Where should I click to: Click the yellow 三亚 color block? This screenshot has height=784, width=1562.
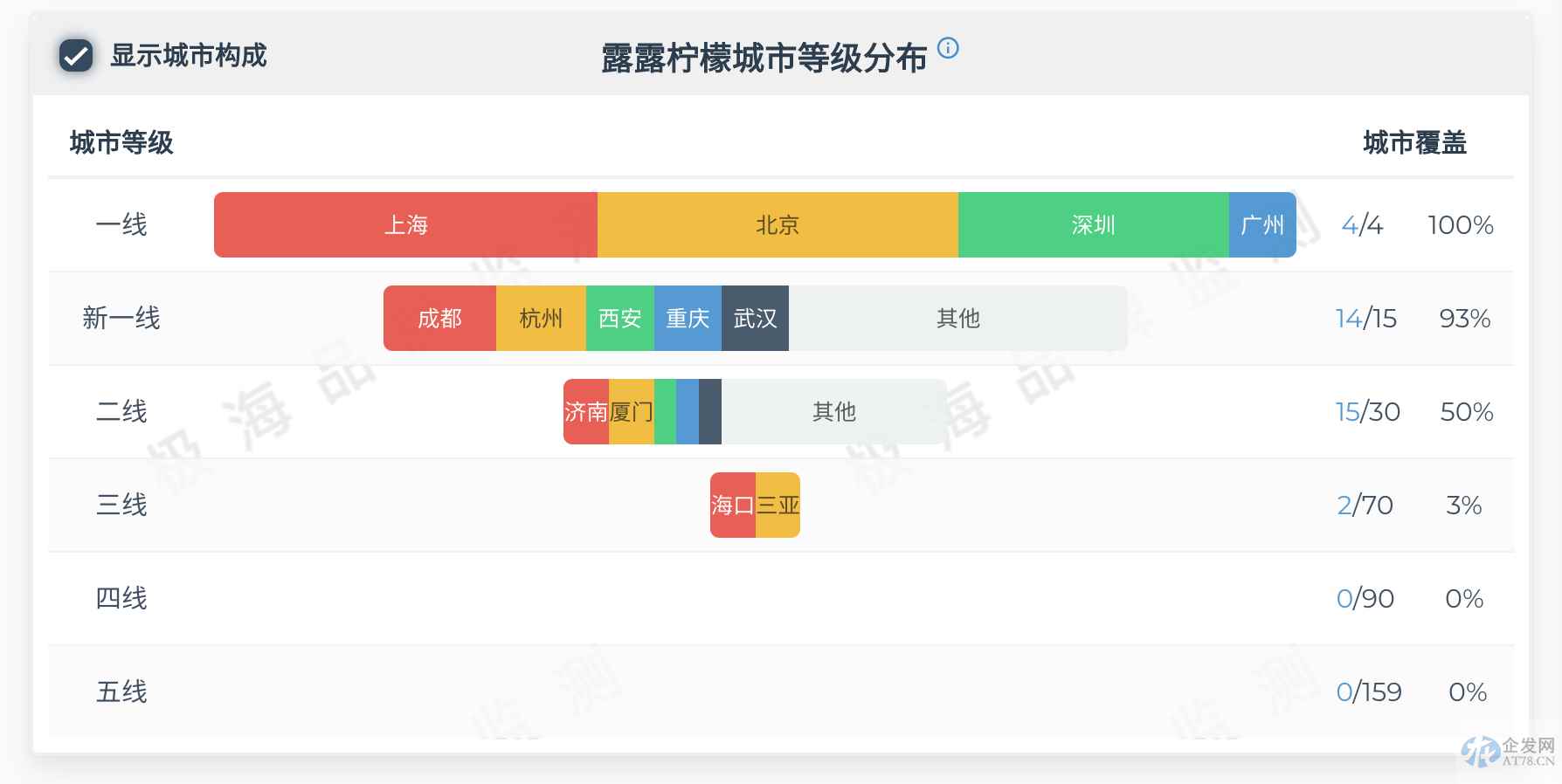pos(778,505)
